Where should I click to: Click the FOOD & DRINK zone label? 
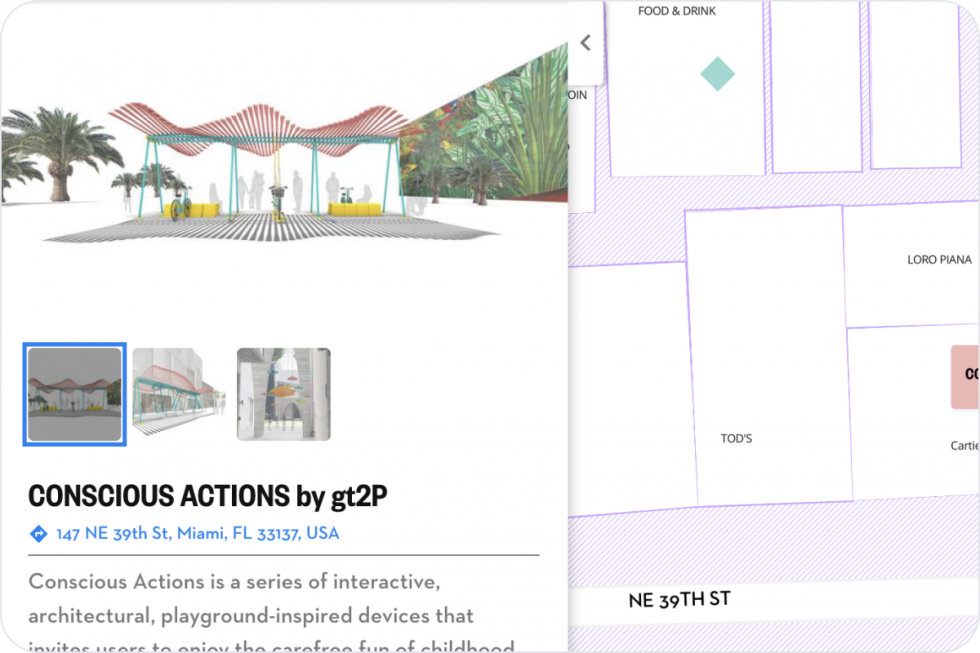click(x=676, y=11)
